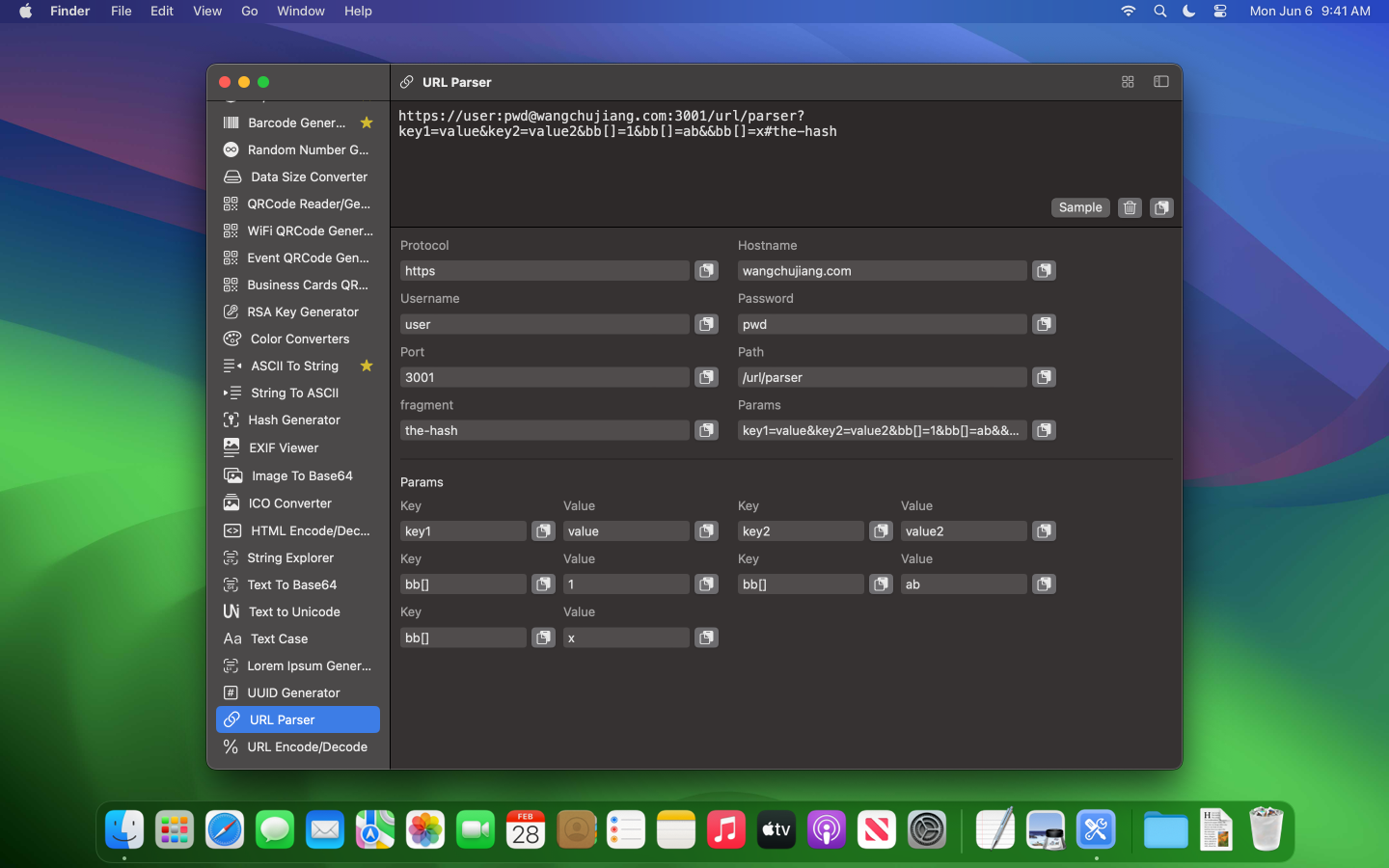Open Random Number Generator tool
Screen dimensions: 1389x868
pyautogui.click(x=298, y=149)
